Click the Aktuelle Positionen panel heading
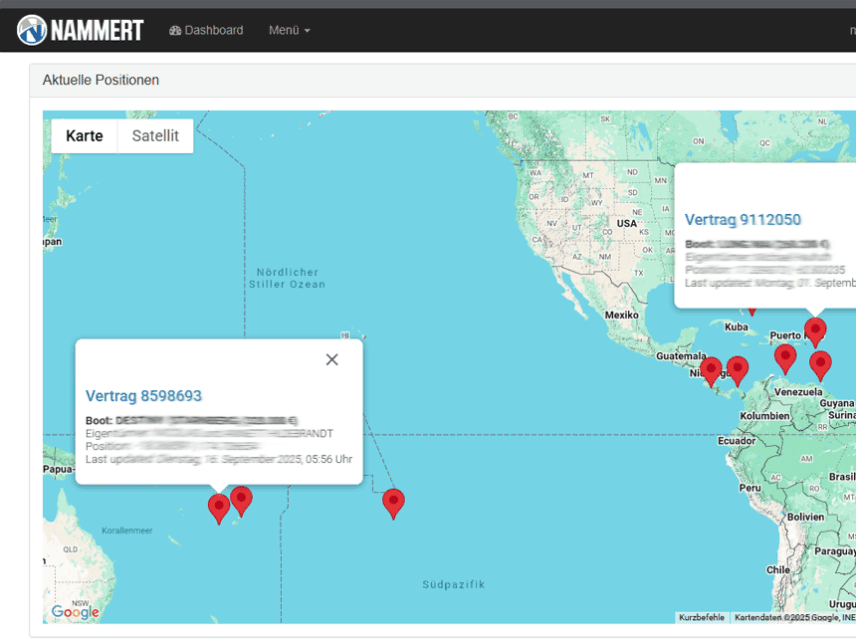 (x=101, y=80)
